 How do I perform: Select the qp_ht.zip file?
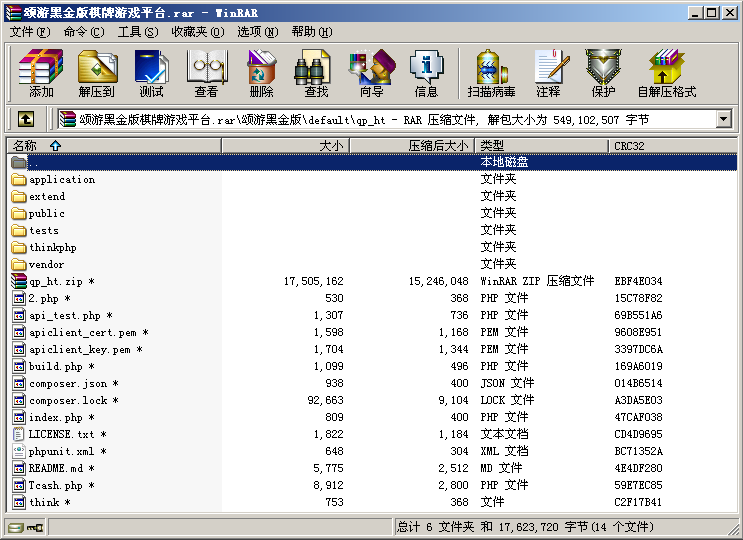[55, 281]
